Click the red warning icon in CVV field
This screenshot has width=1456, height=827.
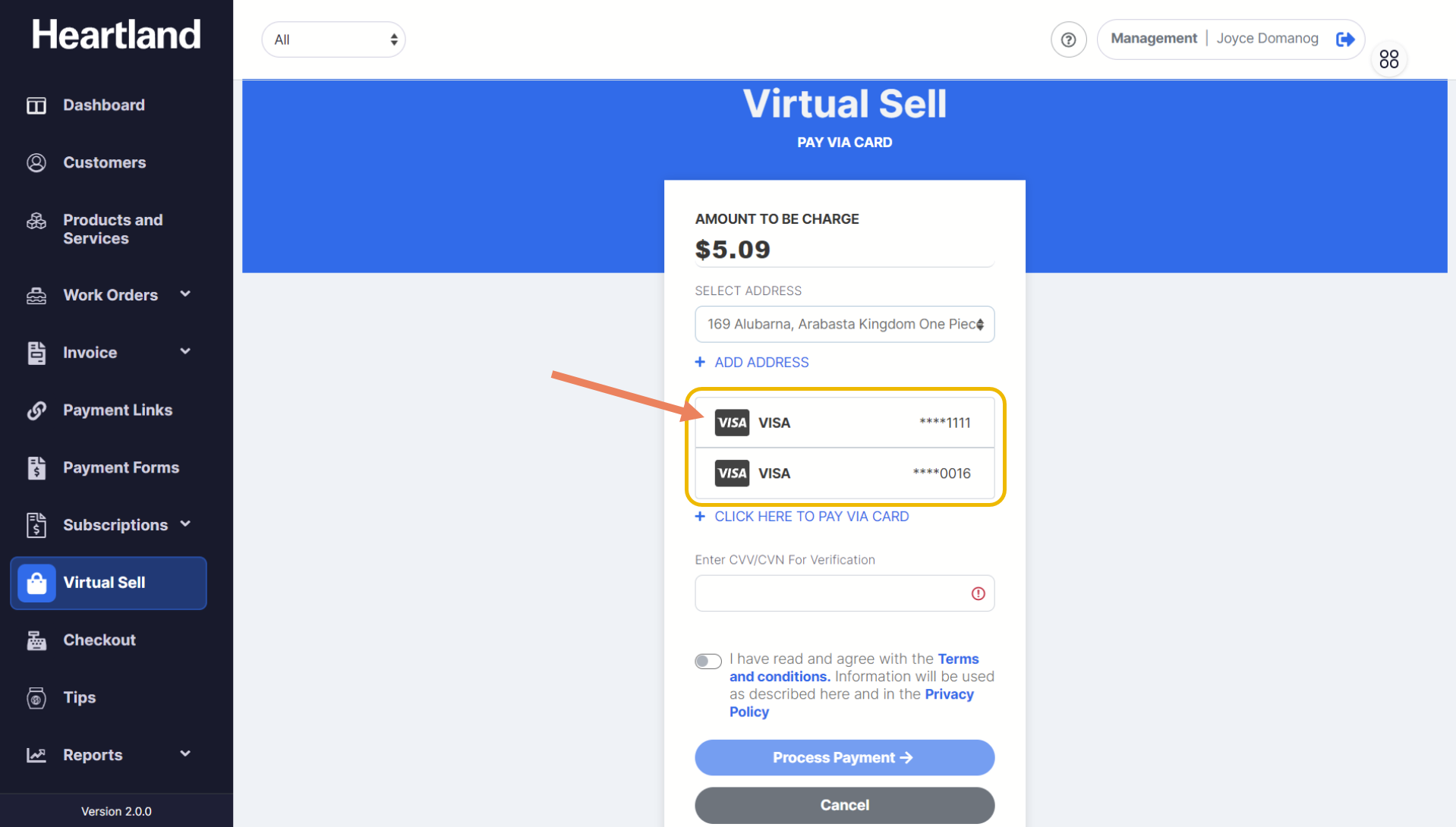[x=978, y=593]
